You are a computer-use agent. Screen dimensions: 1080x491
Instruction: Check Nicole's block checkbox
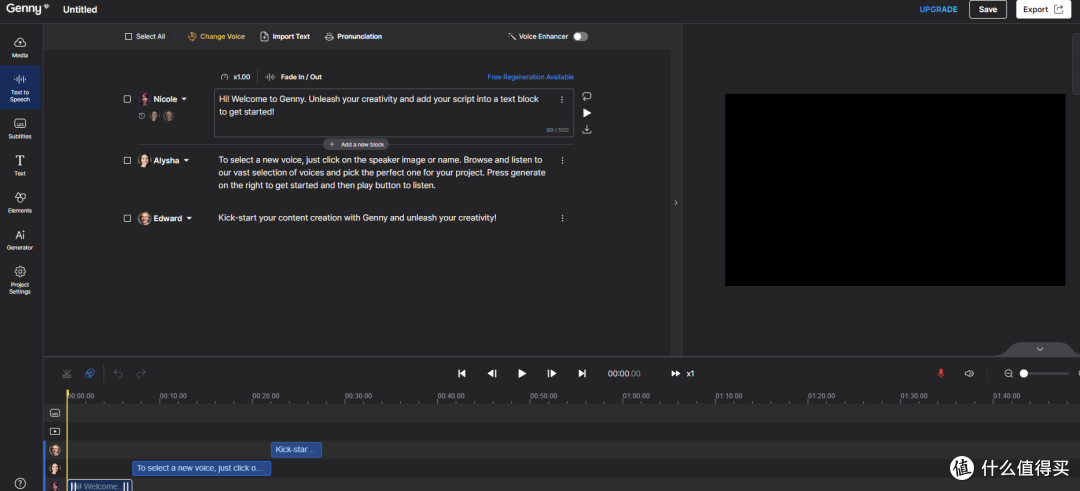tap(127, 99)
